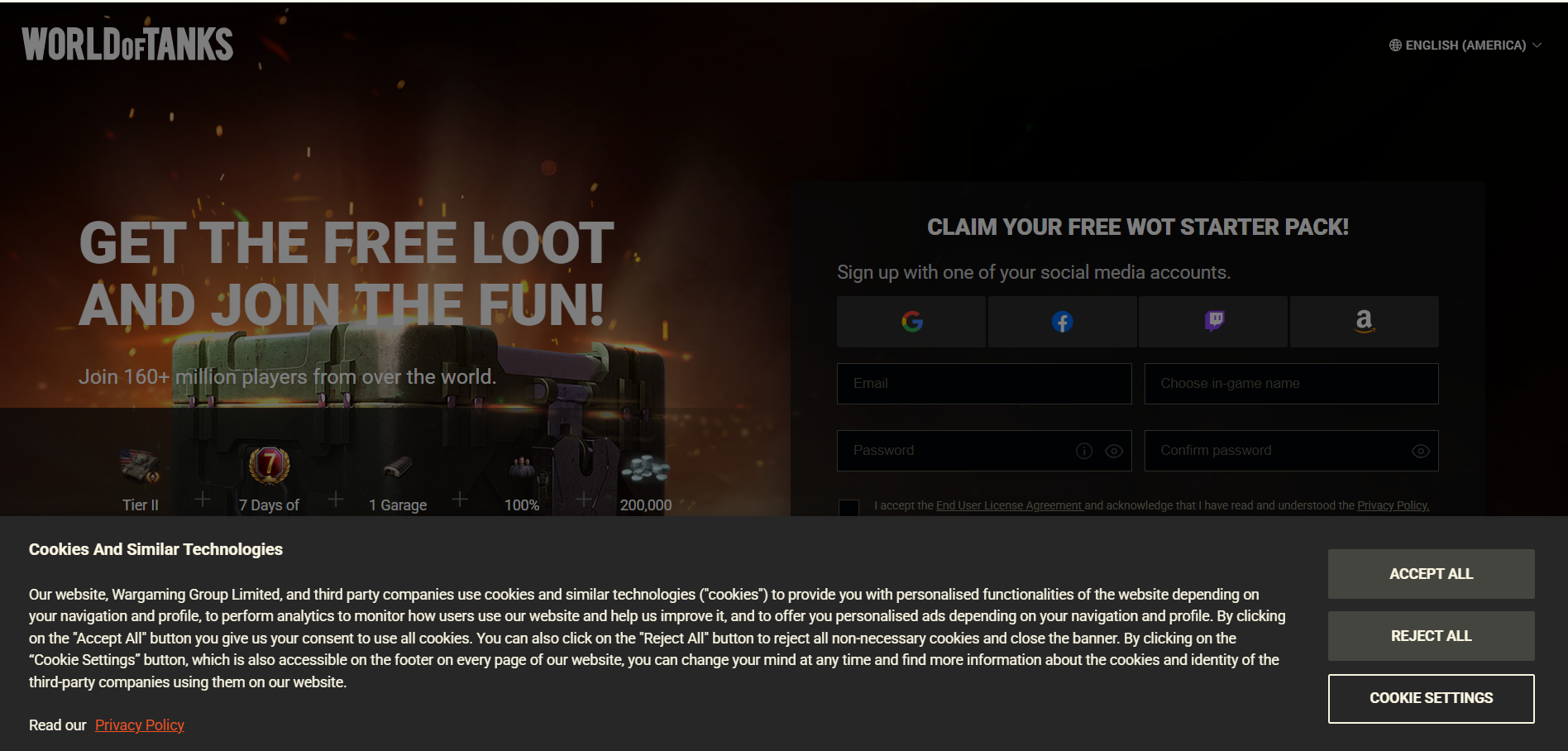Click the password info icon
1568x751 pixels.
(1084, 451)
